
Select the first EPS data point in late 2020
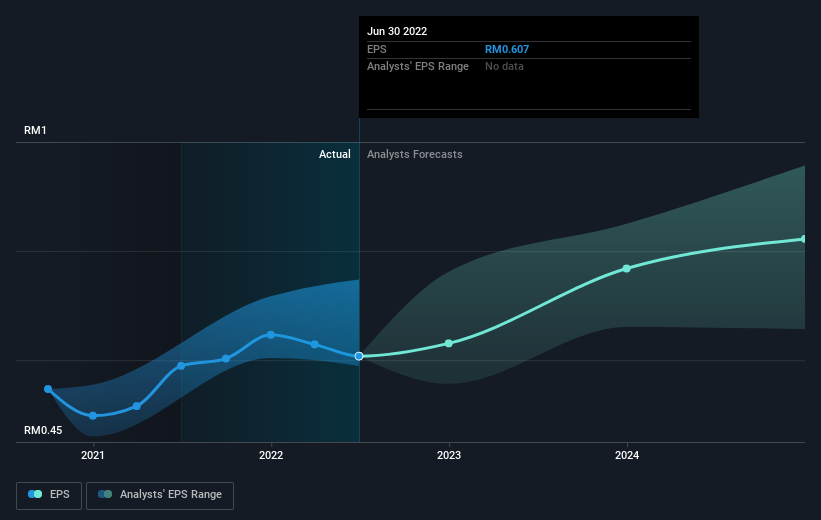[x=48, y=389]
